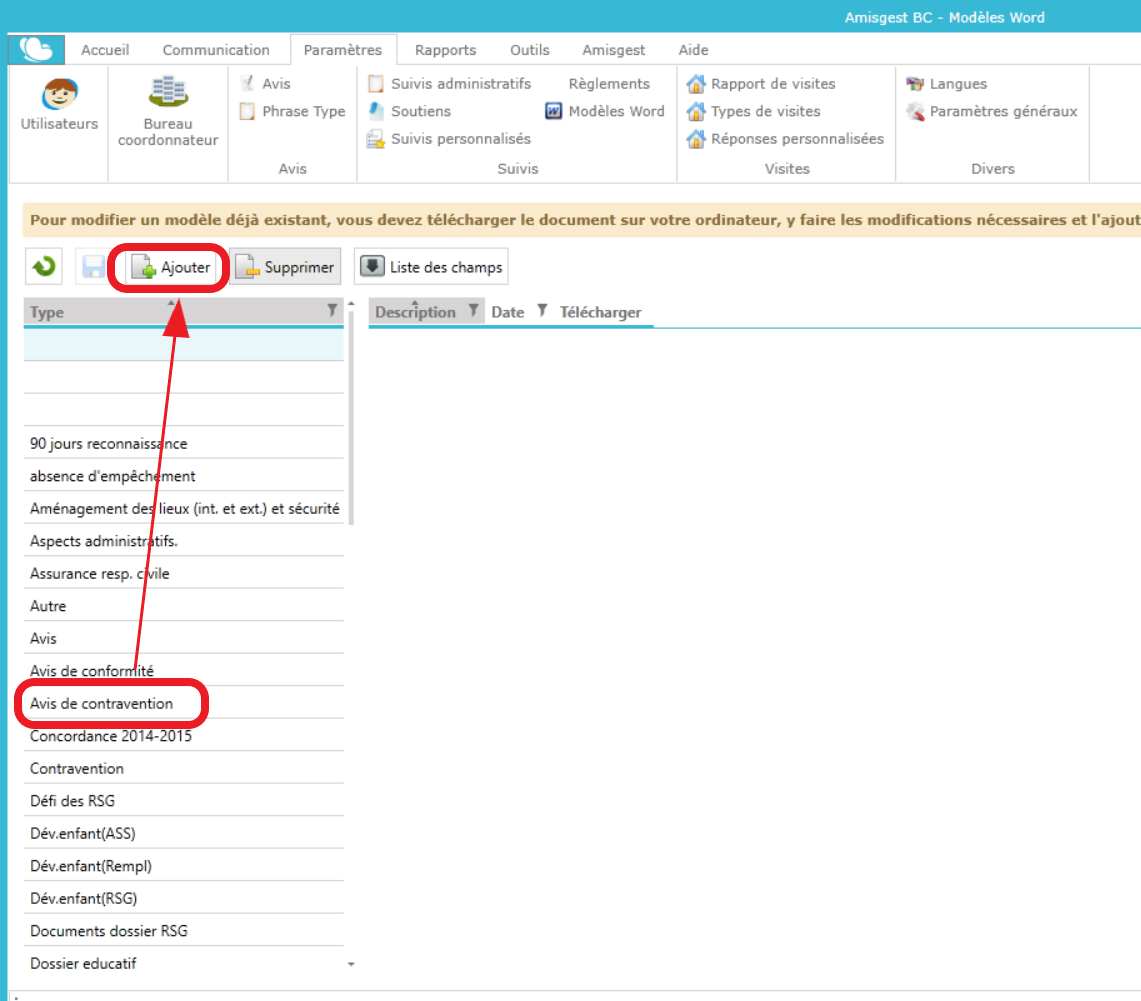Image resolution: width=1141 pixels, height=1001 pixels.
Task: Select 'Dossier educatif' row
Action: (183, 963)
